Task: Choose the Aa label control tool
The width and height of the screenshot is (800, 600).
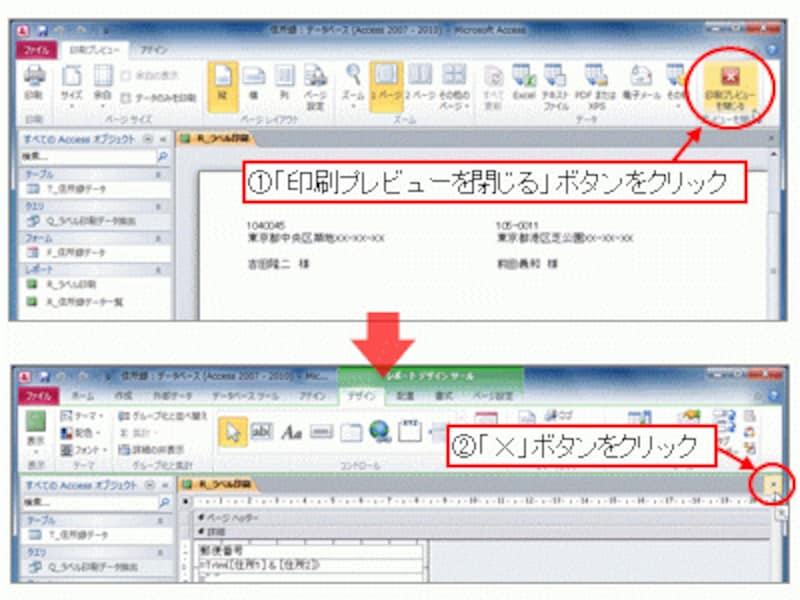Action: tap(291, 433)
